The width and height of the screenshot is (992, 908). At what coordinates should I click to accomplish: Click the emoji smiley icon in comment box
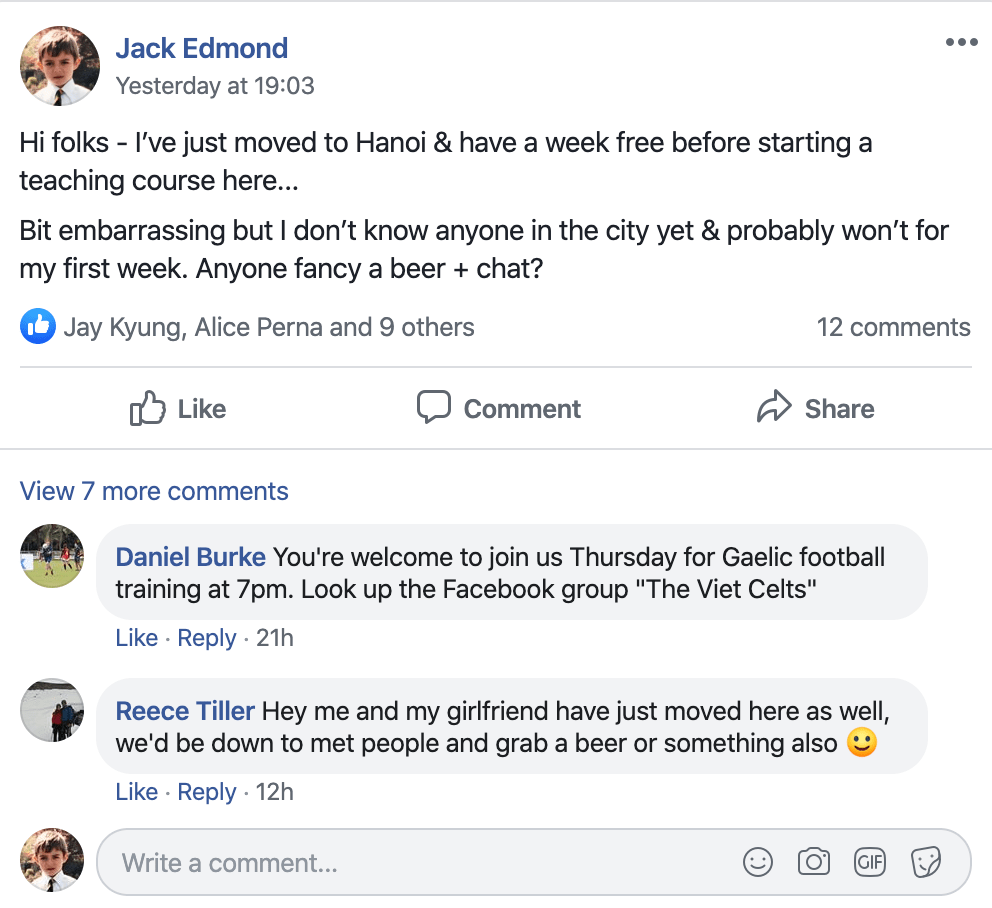pyautogui.click(x=758, y=861)
